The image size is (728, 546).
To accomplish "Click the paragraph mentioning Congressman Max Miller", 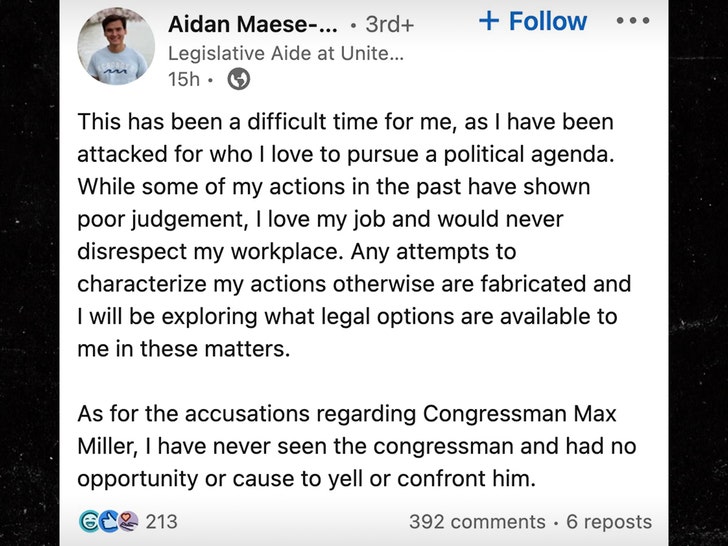I will 355,446.
